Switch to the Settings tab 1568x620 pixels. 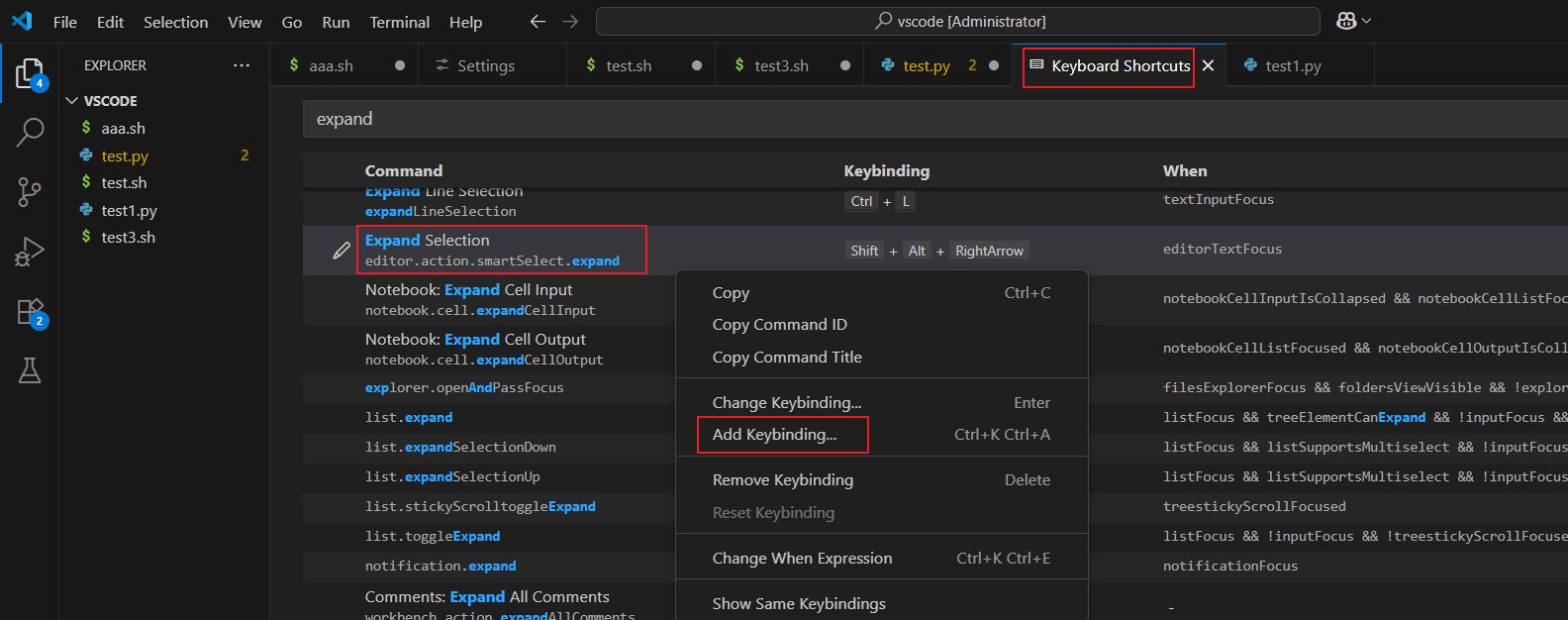486,65
